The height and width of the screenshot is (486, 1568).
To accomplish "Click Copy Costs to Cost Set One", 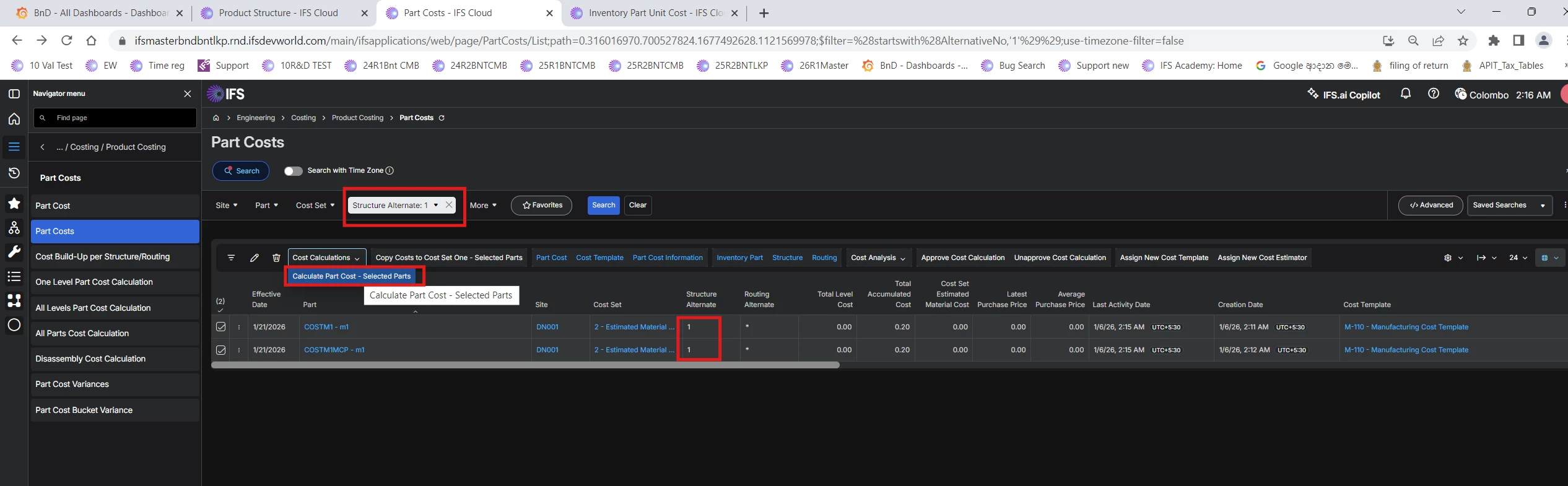I will [x=449, y=258].
